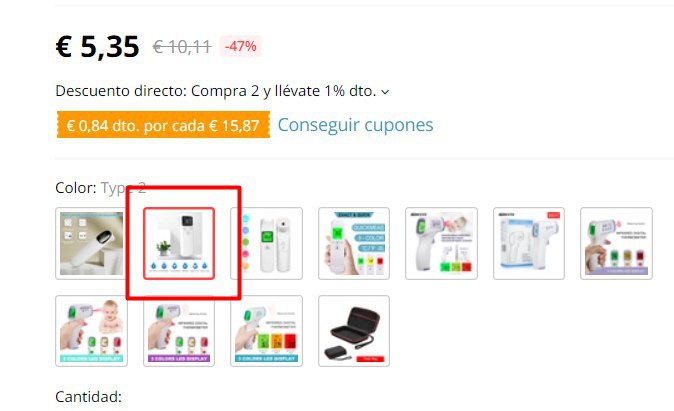This screenshot has height=411, width=674.
Task: Click the orange € 0,84 dto. coupon badge
Action: [163, 125]
